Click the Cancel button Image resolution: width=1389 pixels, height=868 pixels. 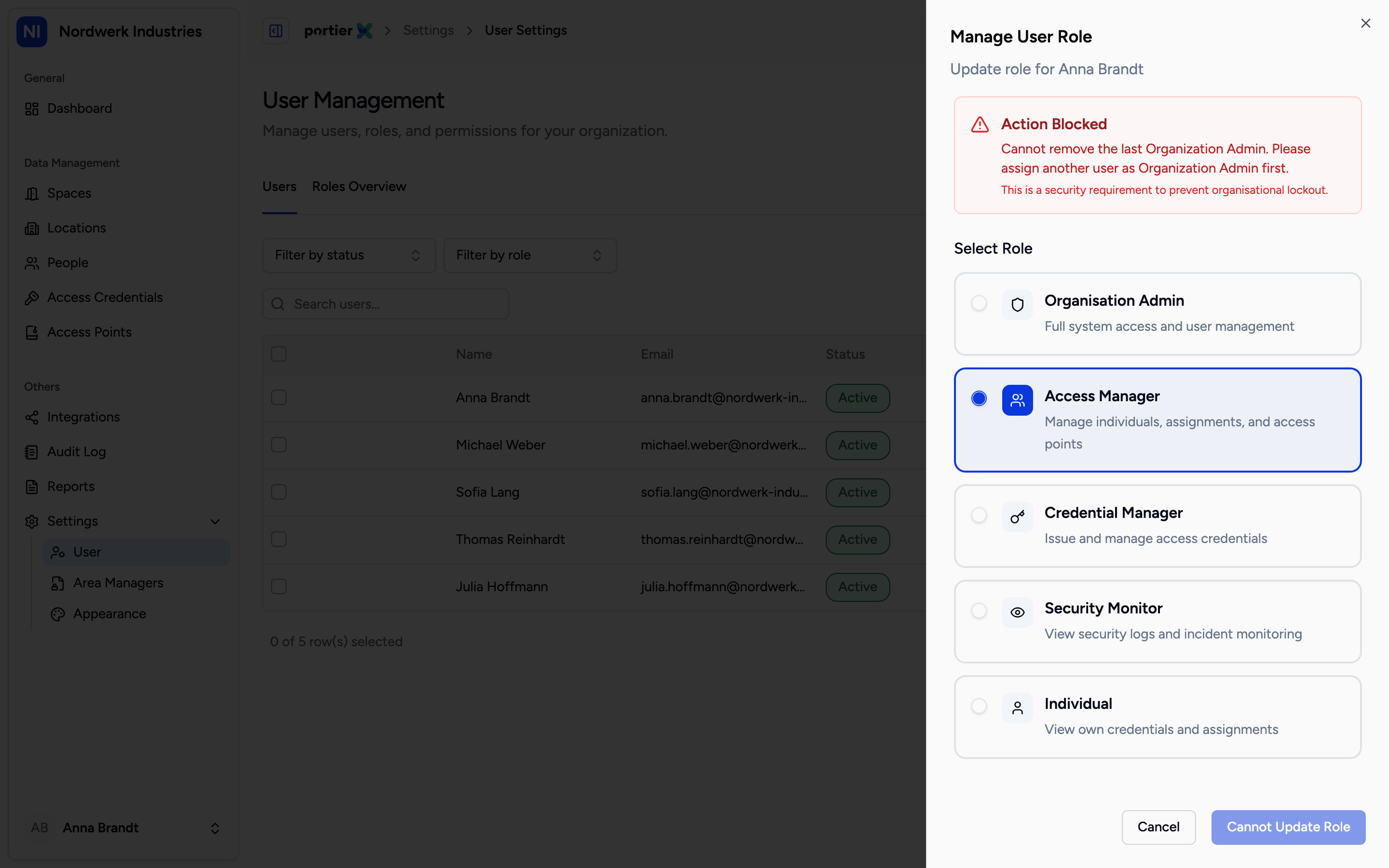pos(1158,827)
